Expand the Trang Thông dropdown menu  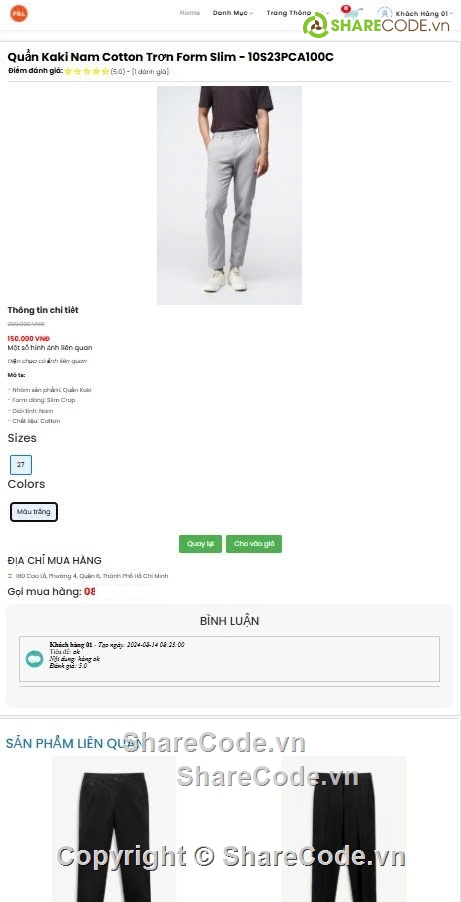pos(291,13)
